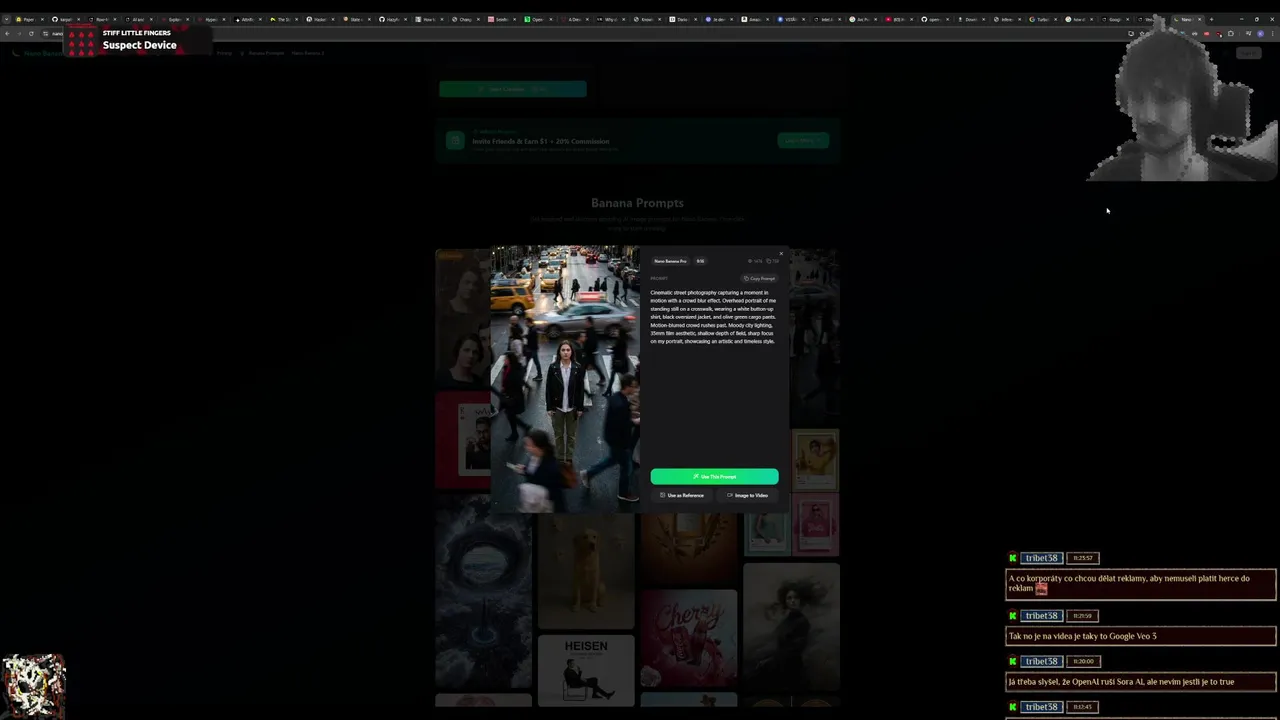Click tribet58 message about OpenAI Sora
Viewport: 1280px width, 720px height.
(x=1141, y=682)
